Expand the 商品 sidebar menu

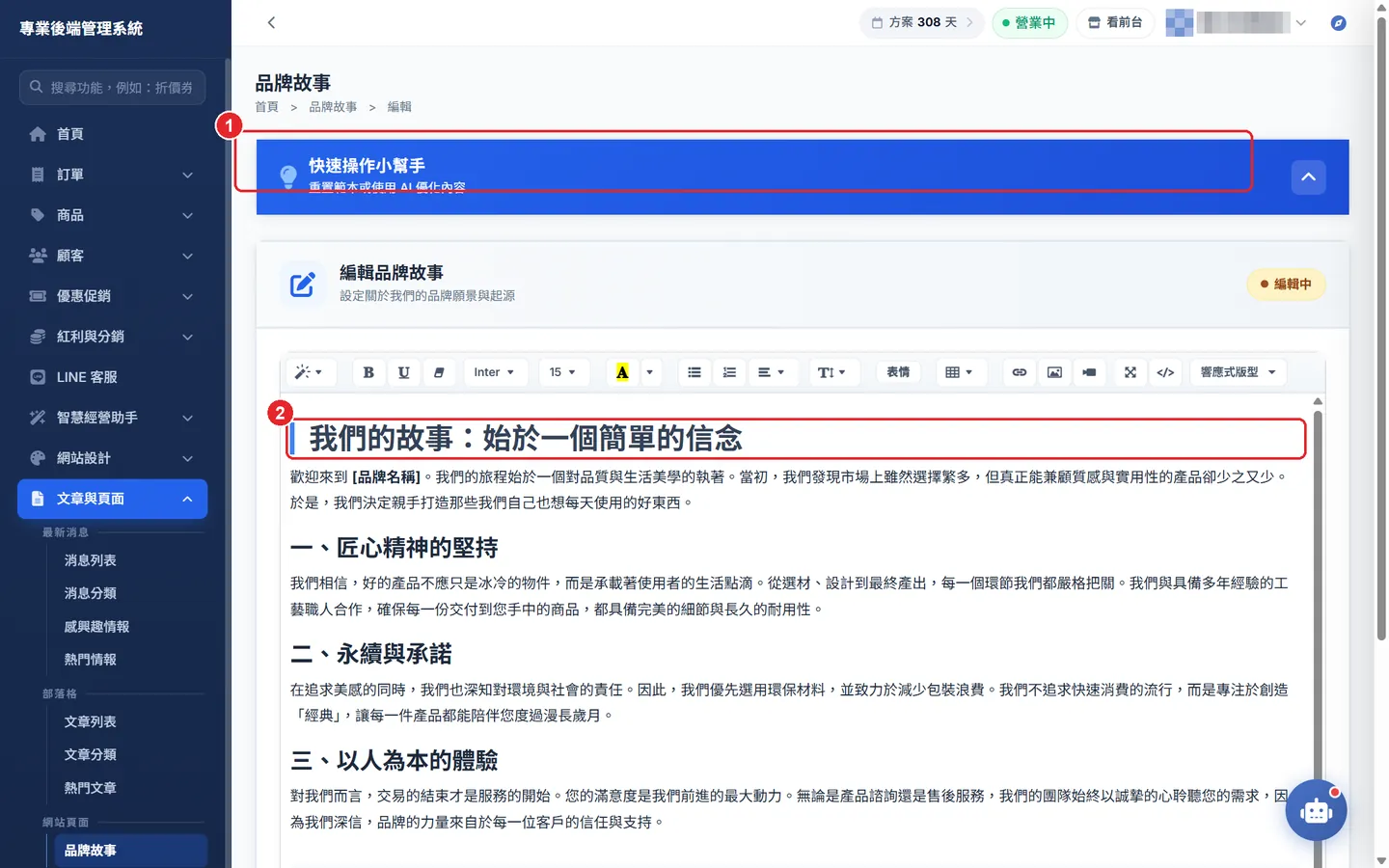tap(113, 215)
